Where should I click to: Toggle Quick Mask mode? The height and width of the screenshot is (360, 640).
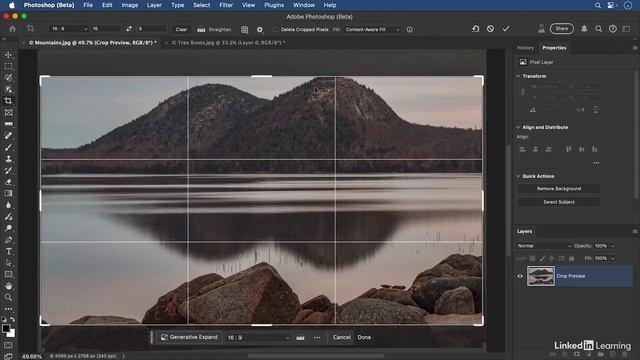8,345
